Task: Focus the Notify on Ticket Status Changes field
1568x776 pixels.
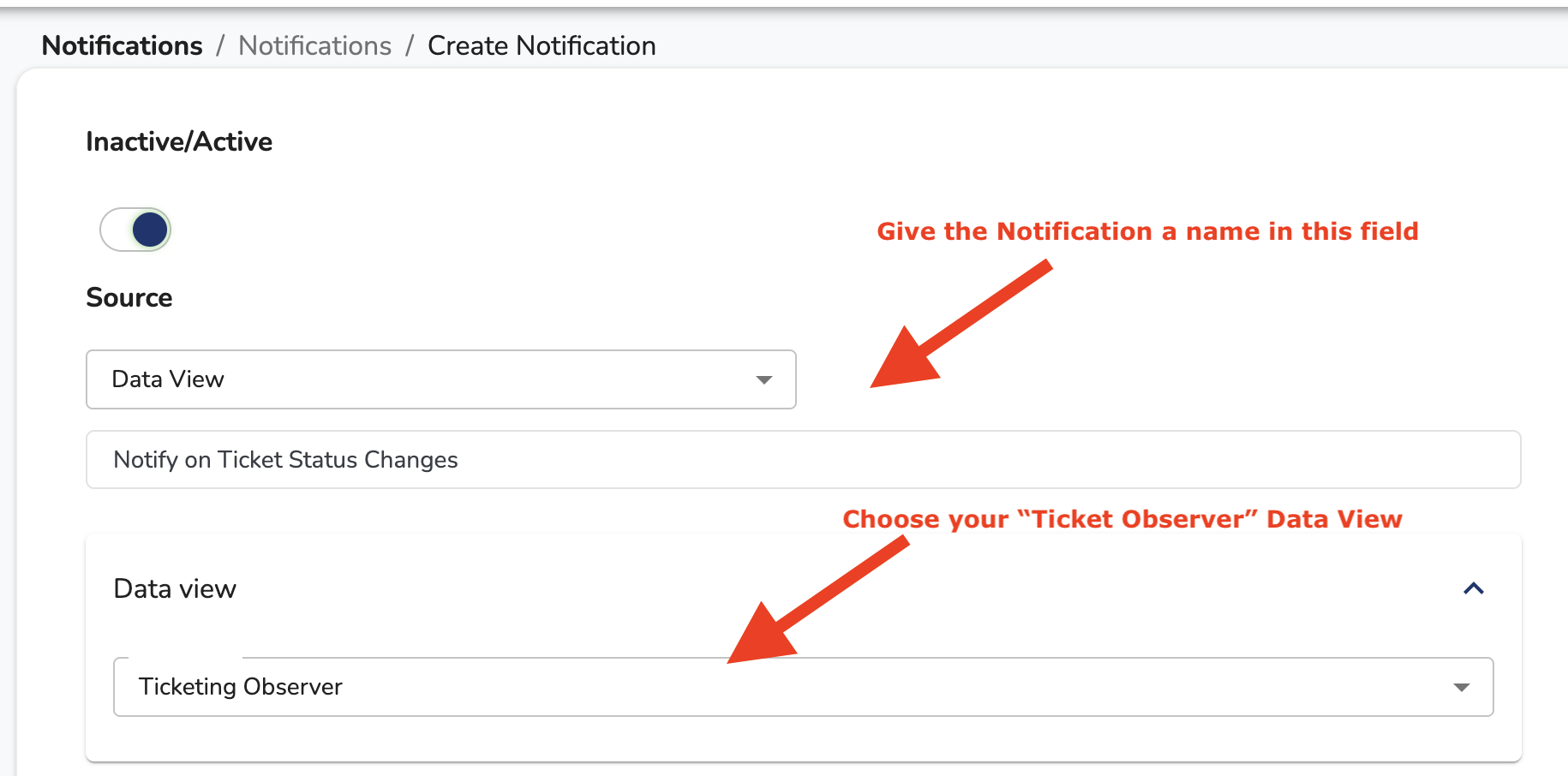Action: (x=804, y=460)
